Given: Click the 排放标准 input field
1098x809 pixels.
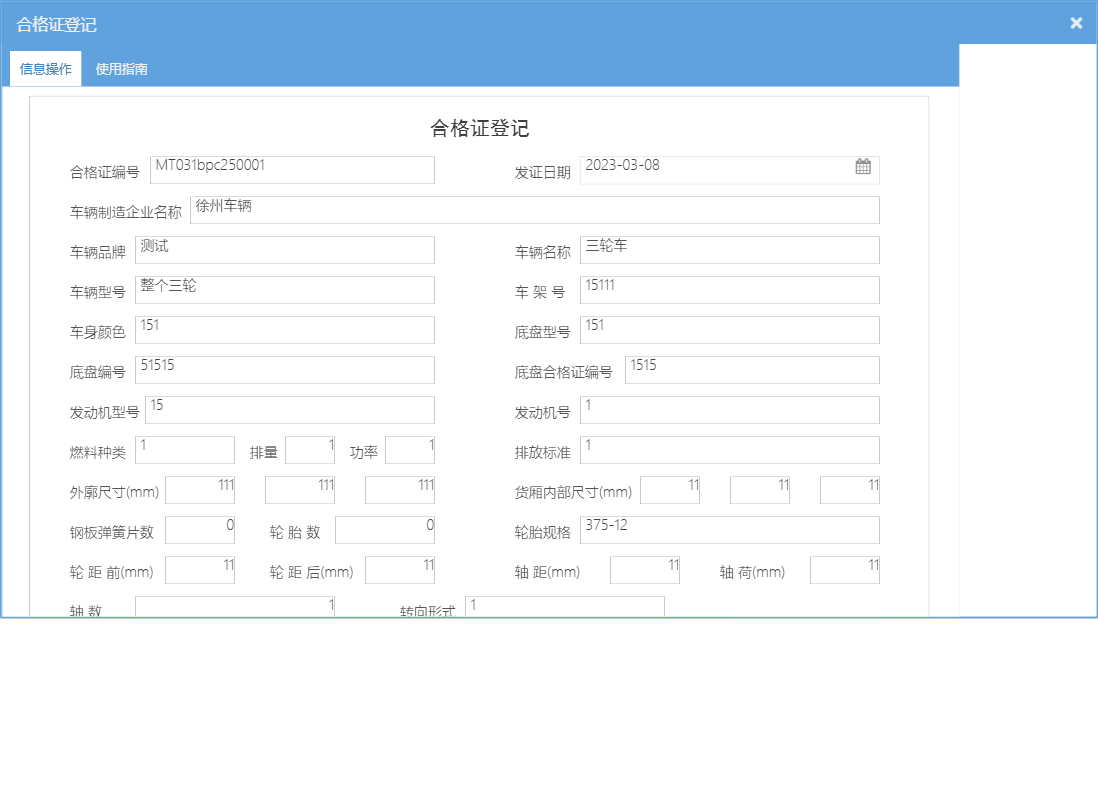Looking at the screenshot, I should click(730, 449).
